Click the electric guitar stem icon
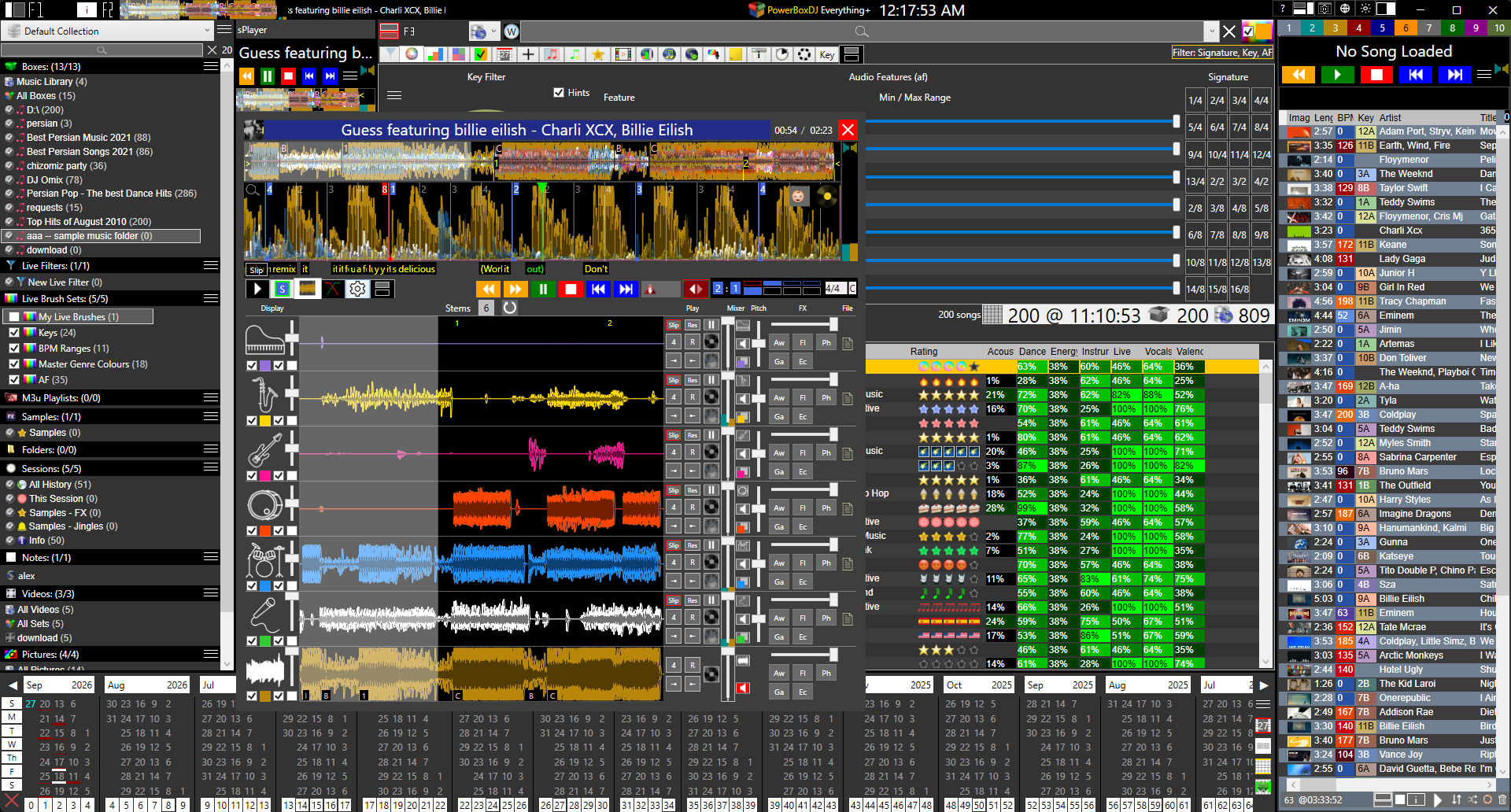This screenshot has height=812, width=1511. [x=264, y=449]
